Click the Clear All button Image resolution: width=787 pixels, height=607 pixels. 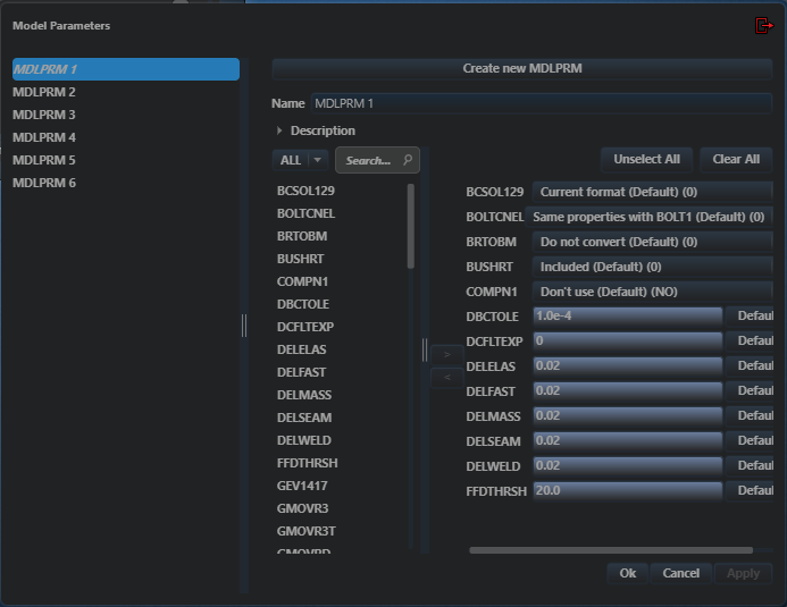[x=736, y=159]
